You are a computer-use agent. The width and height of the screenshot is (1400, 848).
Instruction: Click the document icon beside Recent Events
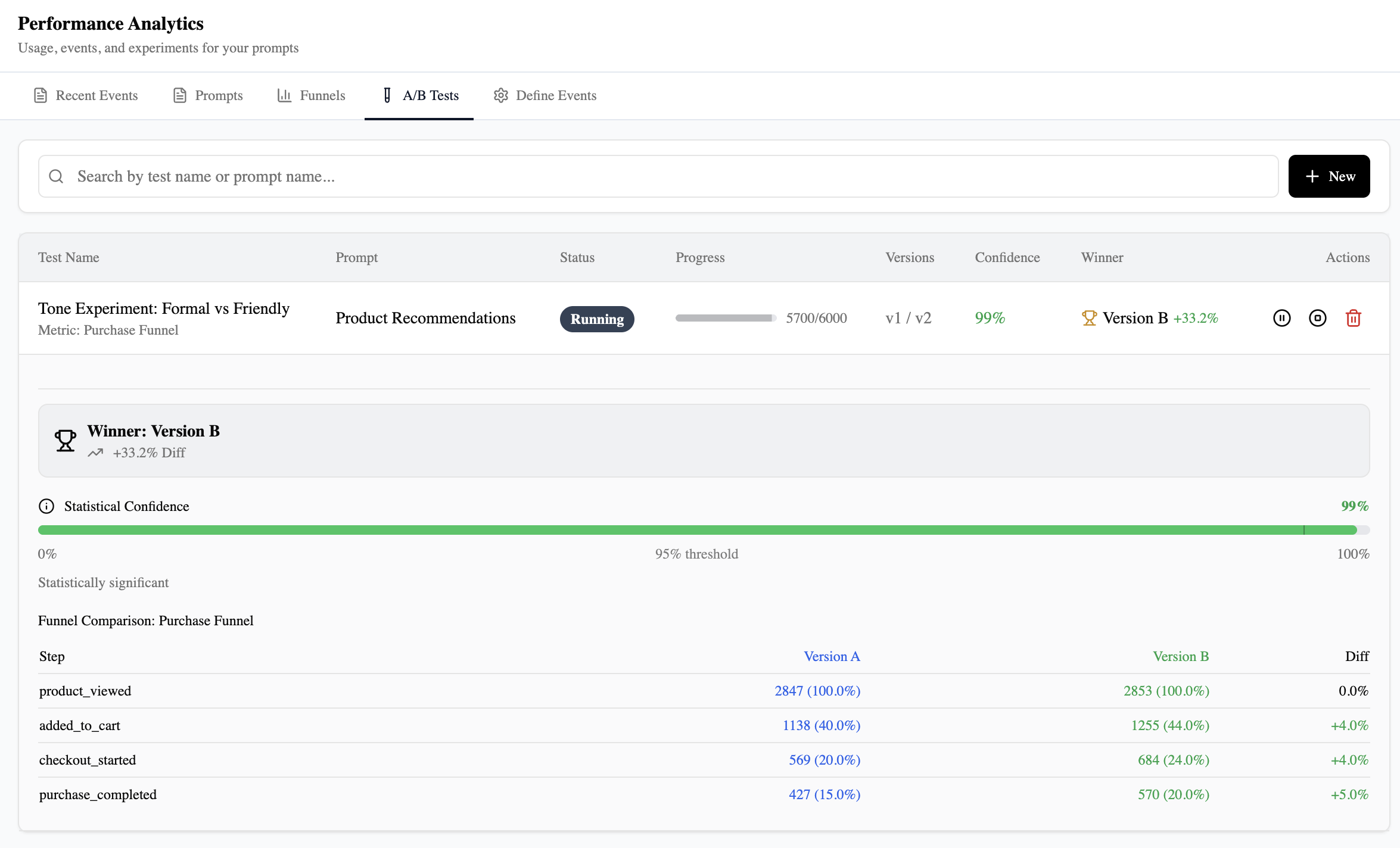coord(41,95)
